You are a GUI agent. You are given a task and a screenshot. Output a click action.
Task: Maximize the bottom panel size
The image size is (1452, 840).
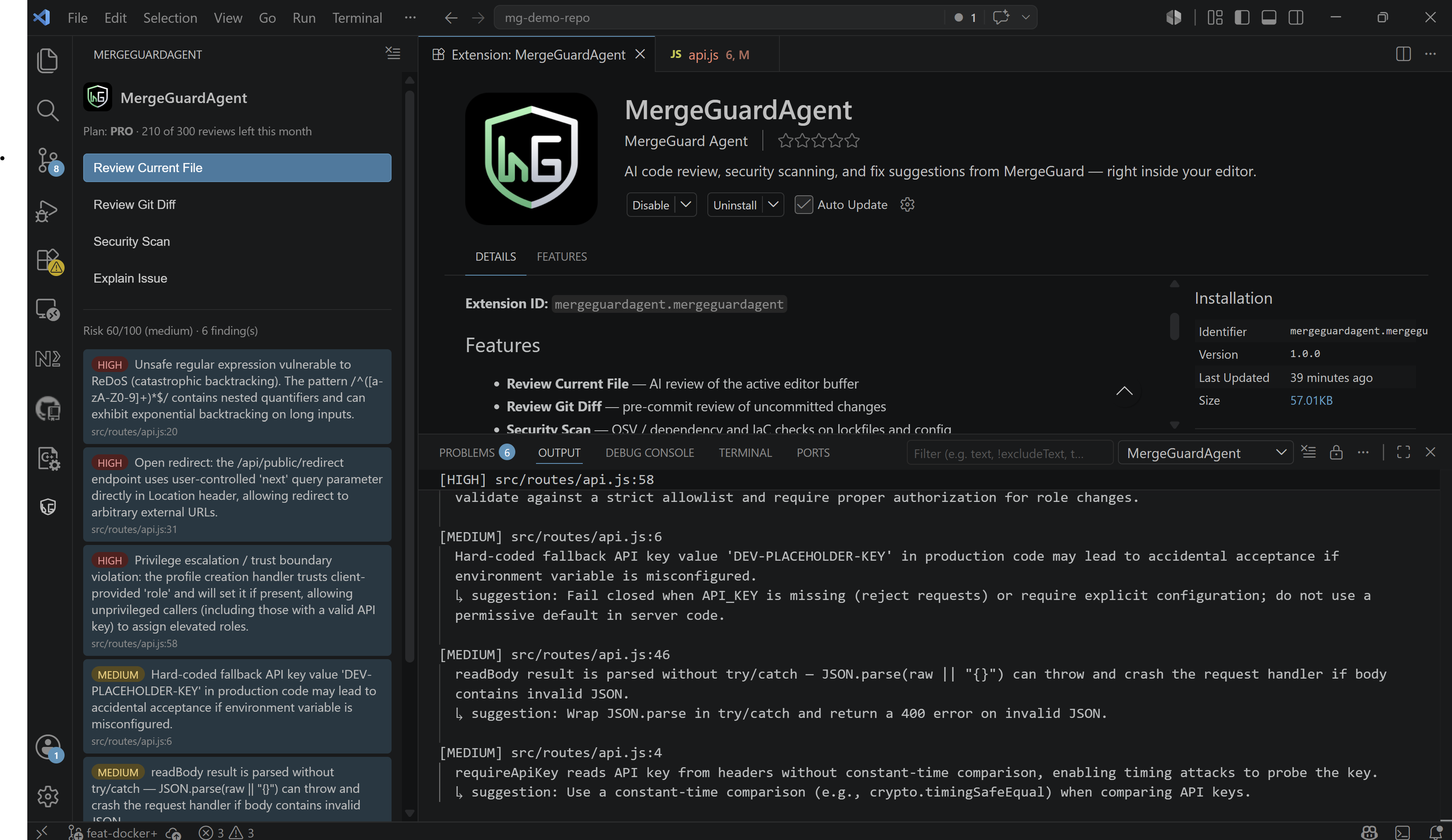click(x=1403, y=452)
